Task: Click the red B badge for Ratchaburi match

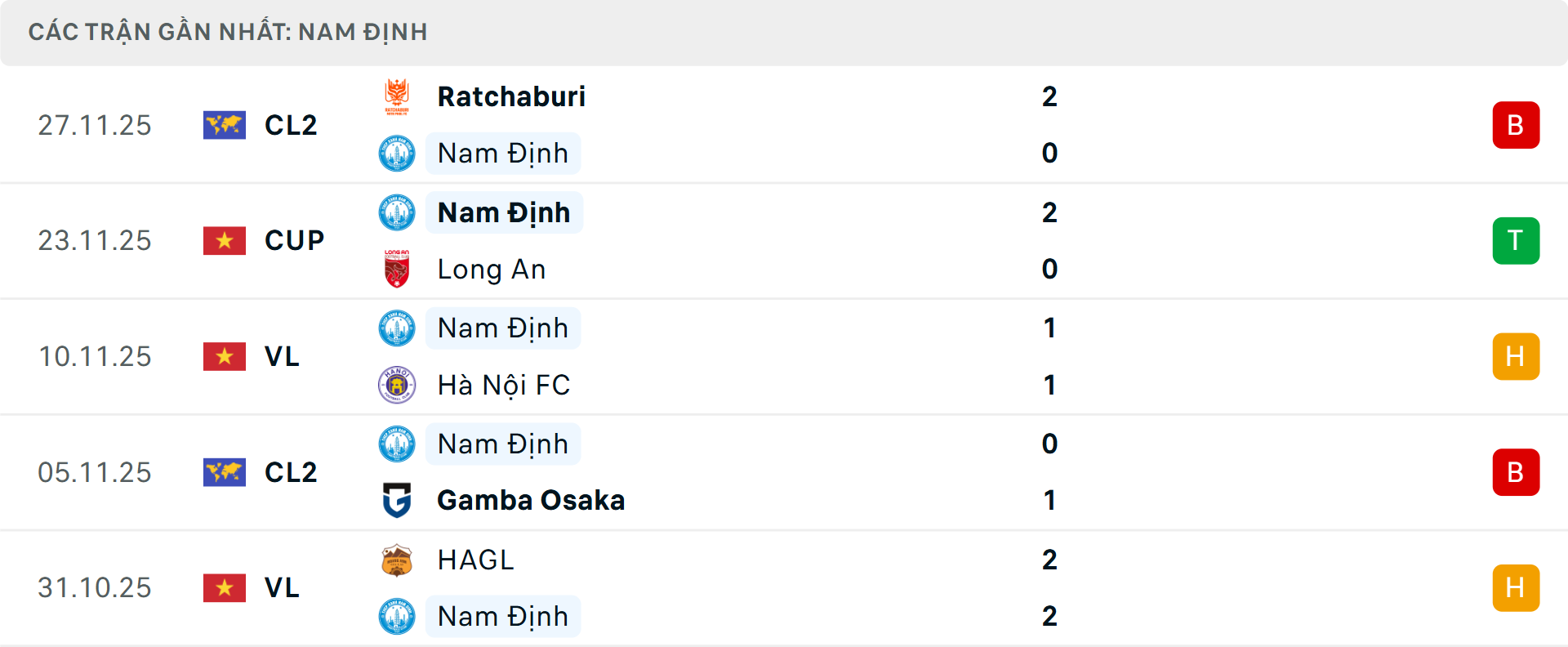Action: point(1516,125)
